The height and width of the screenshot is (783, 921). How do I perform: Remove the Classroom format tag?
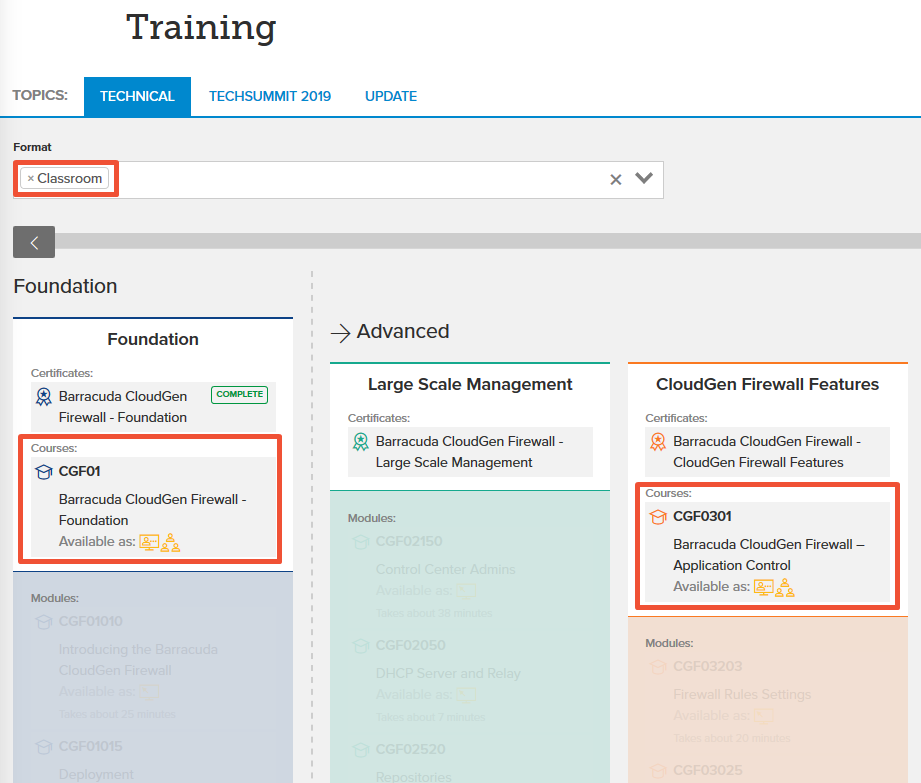(x=31, y=179)
